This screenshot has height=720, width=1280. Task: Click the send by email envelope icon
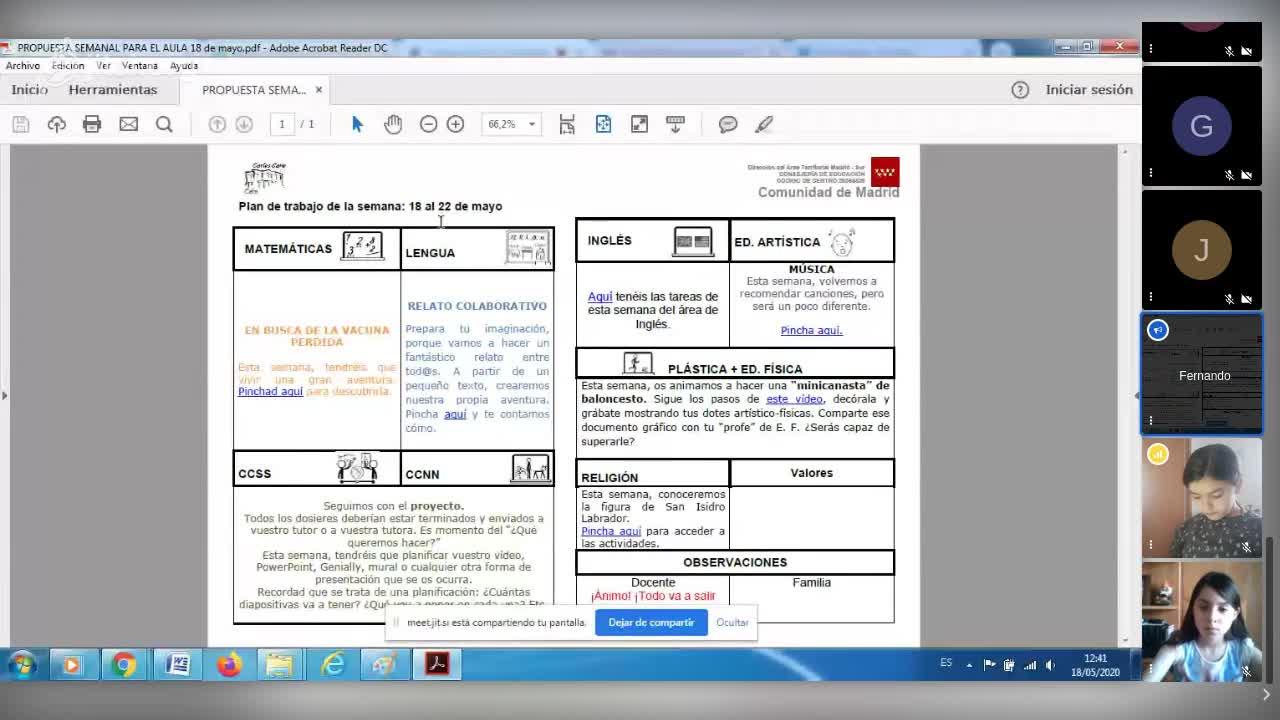pos(128,124)
